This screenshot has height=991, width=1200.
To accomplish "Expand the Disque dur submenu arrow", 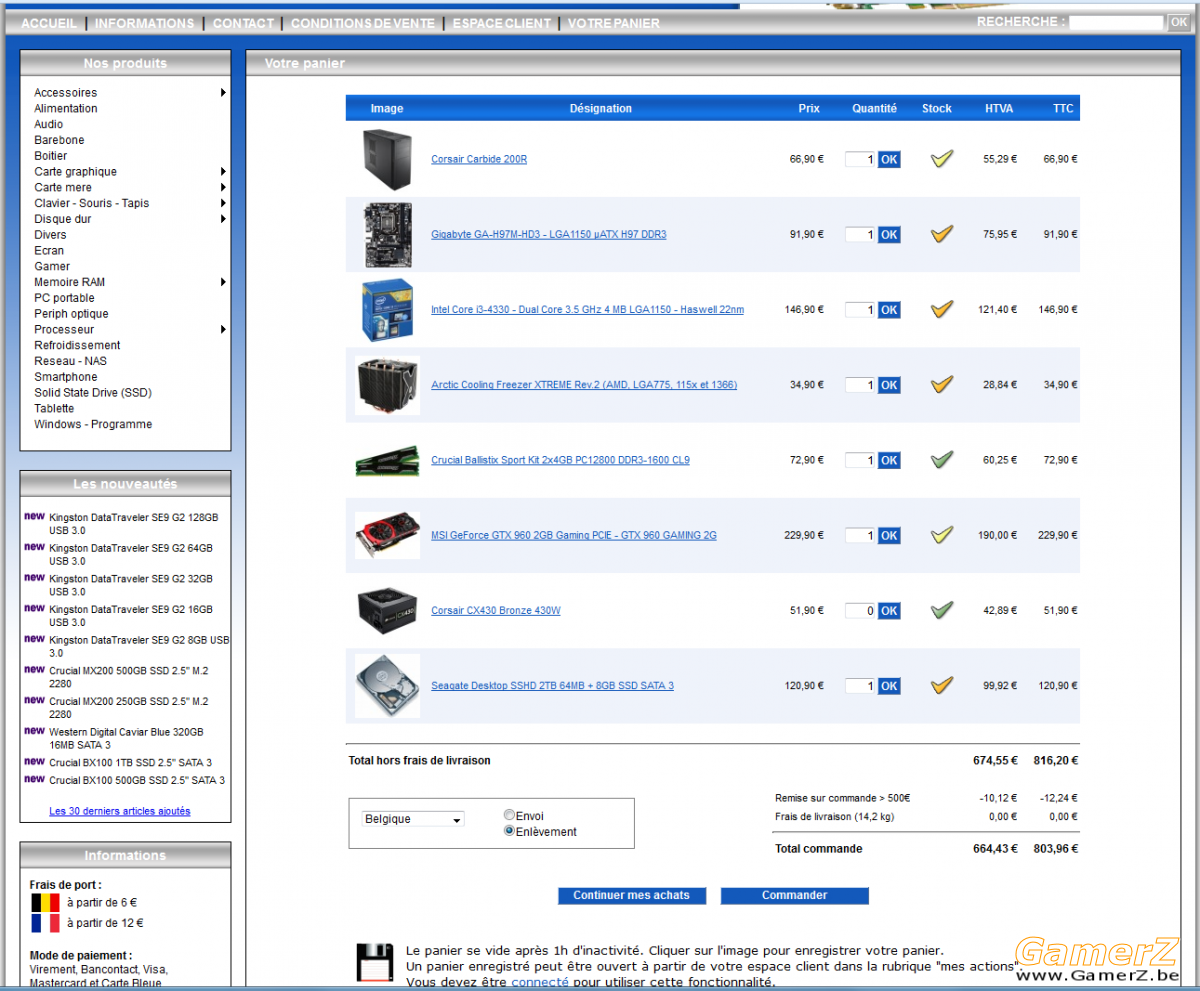I will point(224,219).
